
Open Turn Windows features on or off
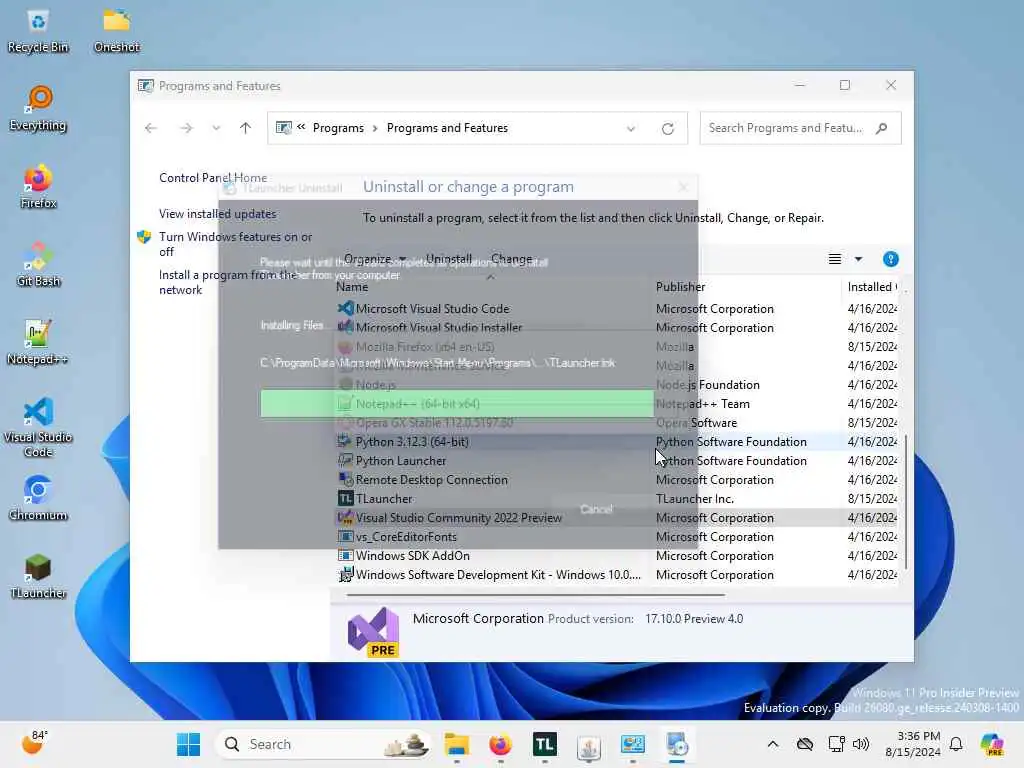[235, 244]
